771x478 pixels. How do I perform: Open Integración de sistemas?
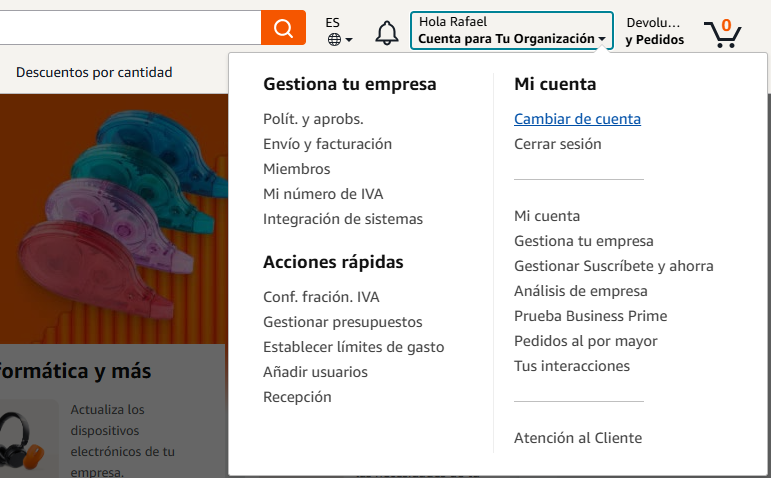pos(343,219)
